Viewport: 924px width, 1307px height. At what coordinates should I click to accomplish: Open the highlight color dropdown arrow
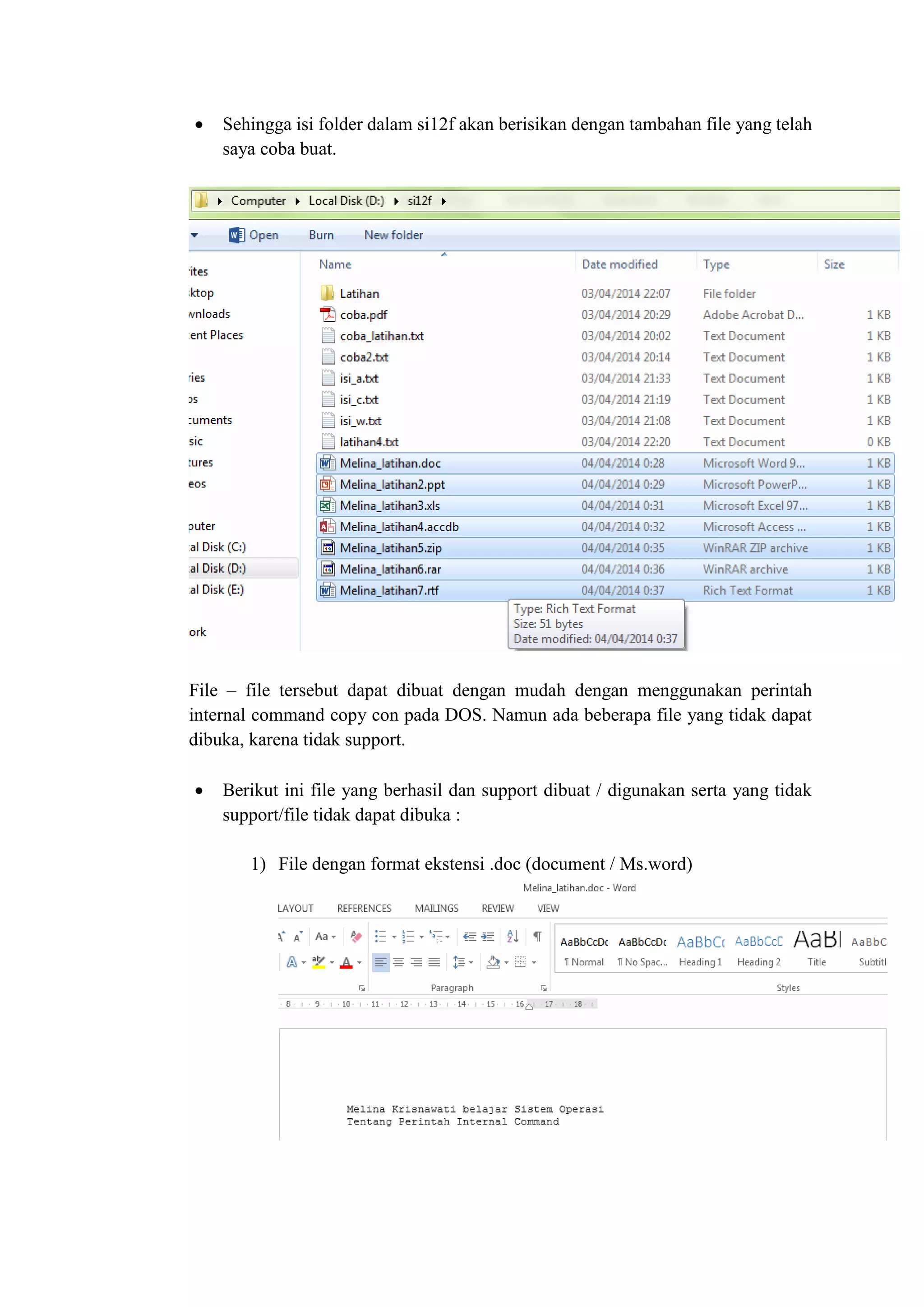332,963
